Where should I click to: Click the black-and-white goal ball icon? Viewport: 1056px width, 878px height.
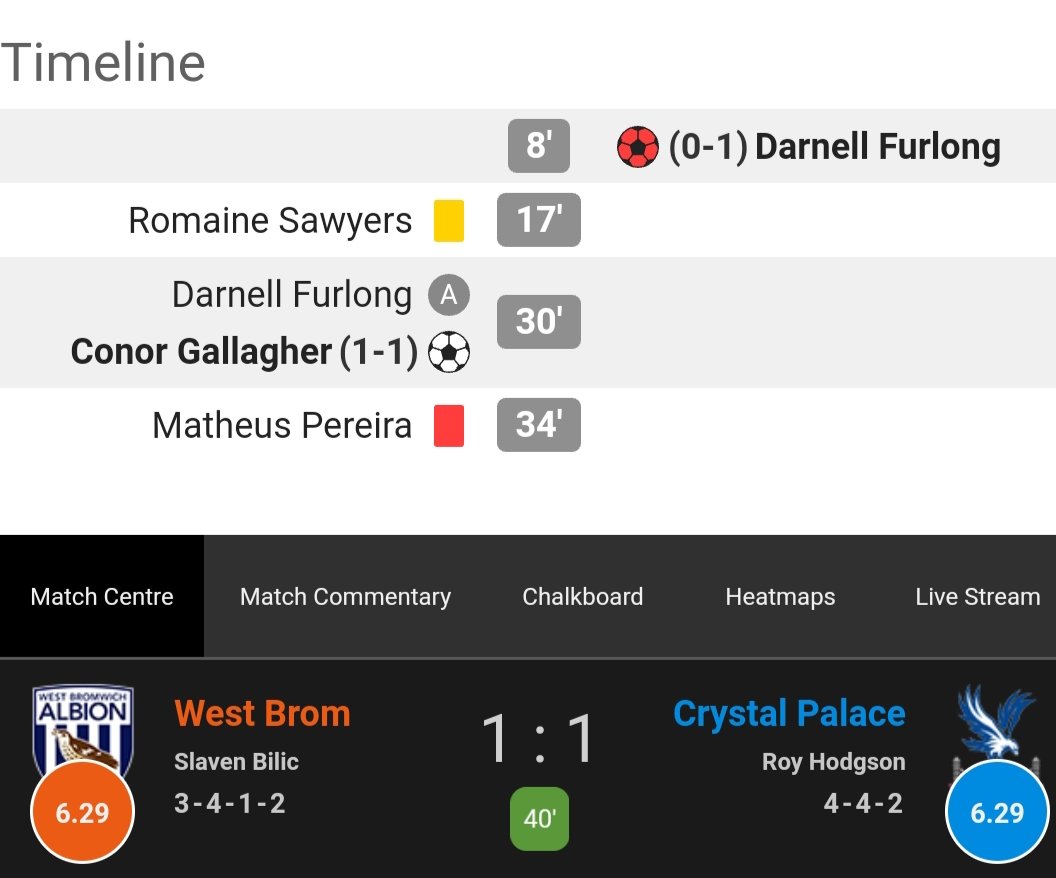(449, 351)
